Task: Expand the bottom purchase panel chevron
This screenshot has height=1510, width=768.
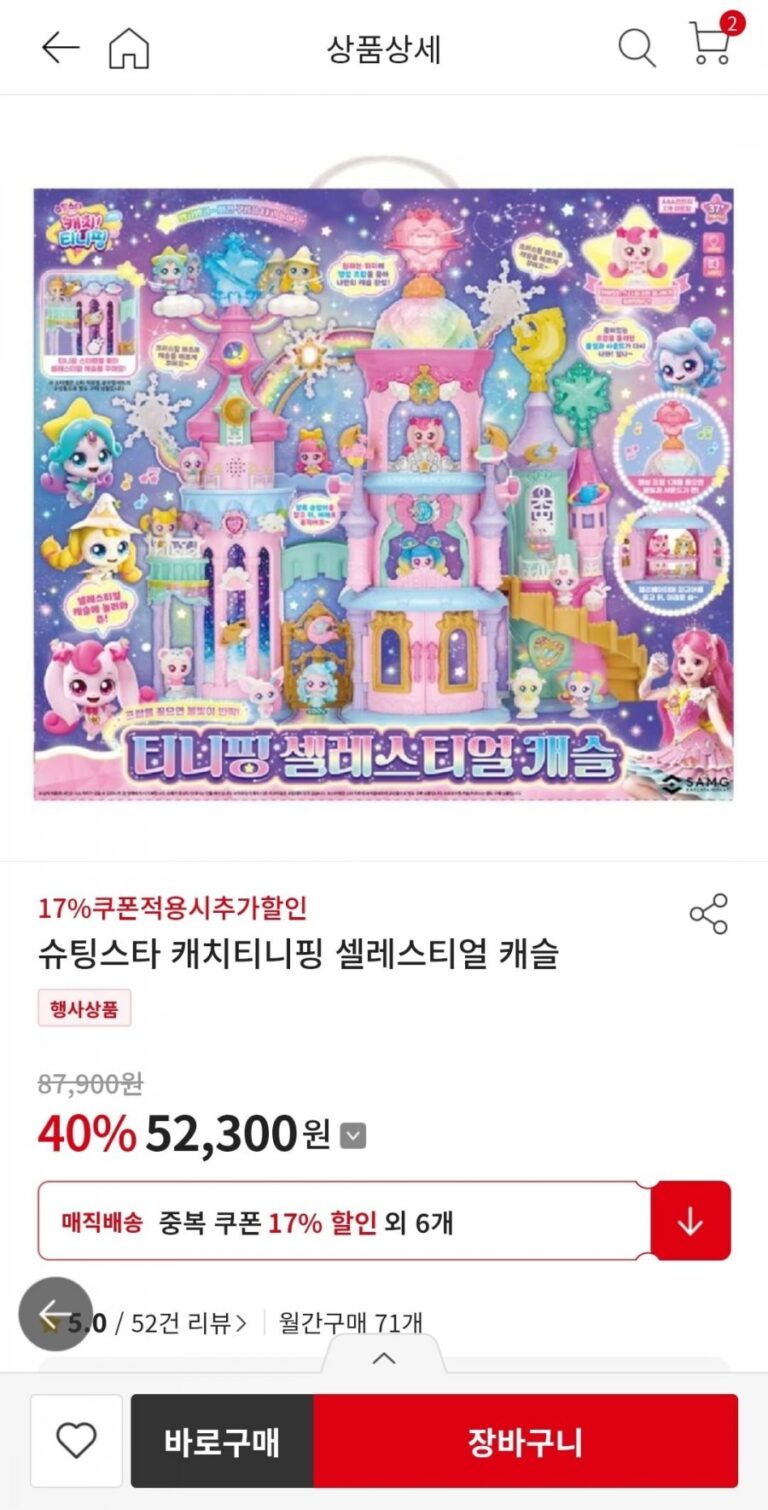Action: click(384, 1358)
